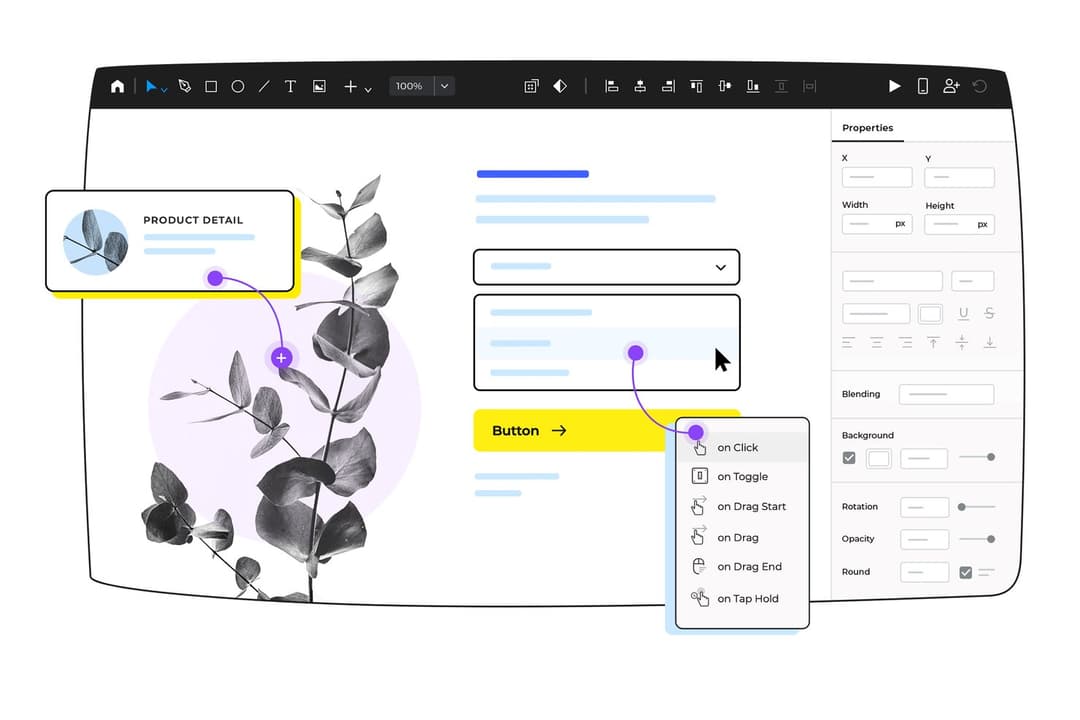Click the Play preview button

pos(894,86)
